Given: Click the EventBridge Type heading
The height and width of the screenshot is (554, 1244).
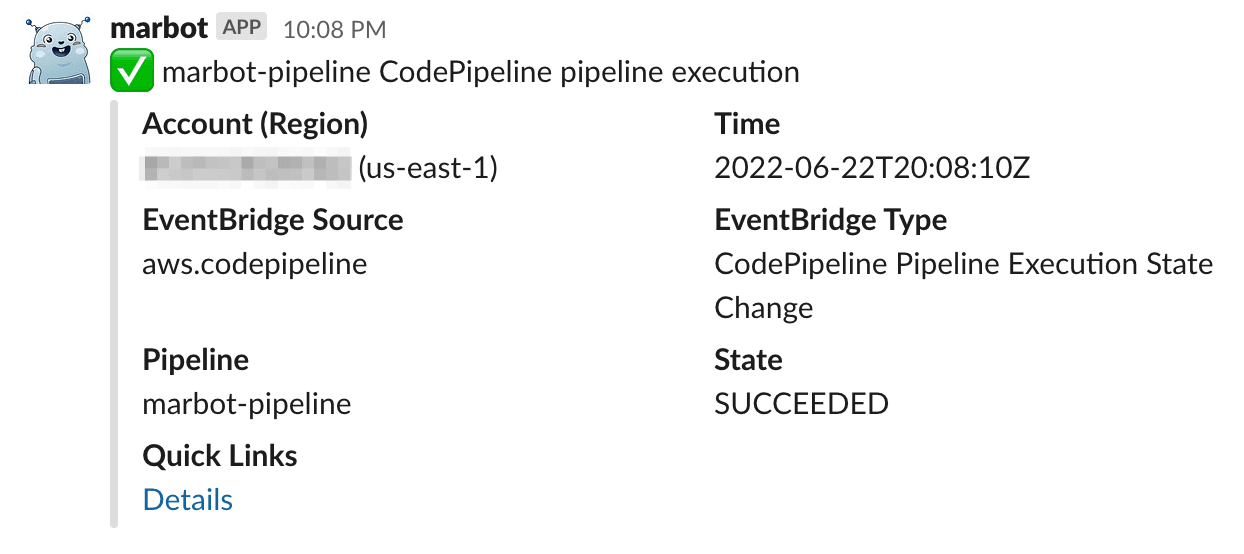Looking at the screenshot, I should click(x=831, y=220).
